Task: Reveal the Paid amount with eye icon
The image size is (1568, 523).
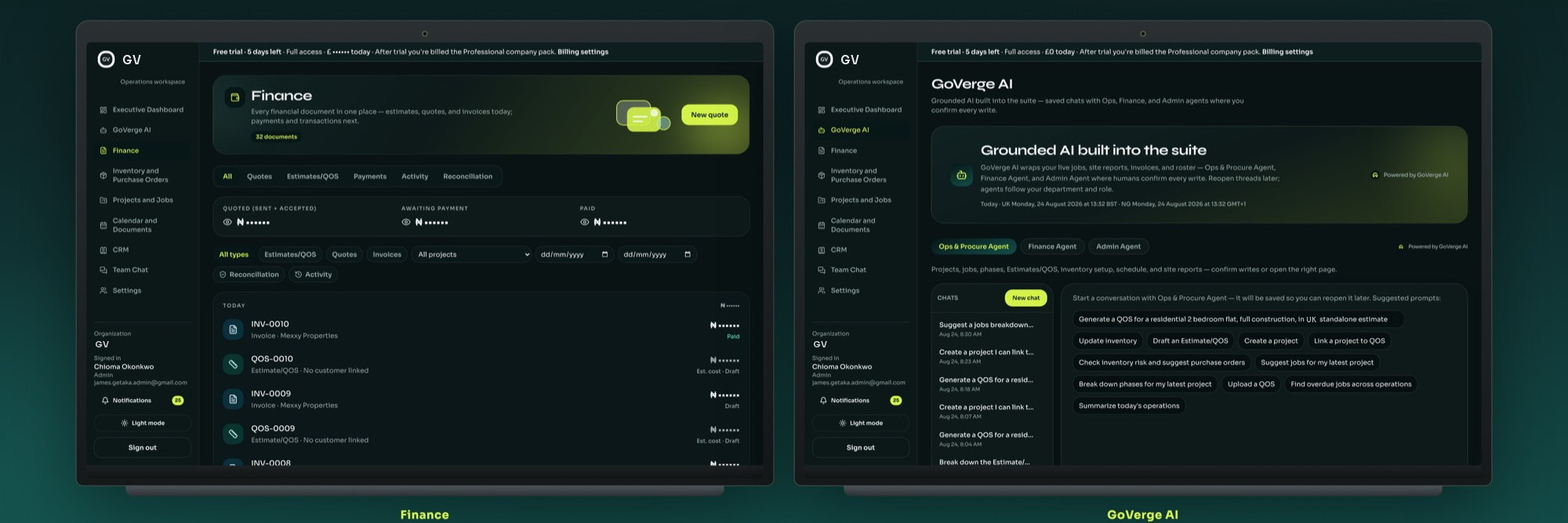Action: point(584,223)
